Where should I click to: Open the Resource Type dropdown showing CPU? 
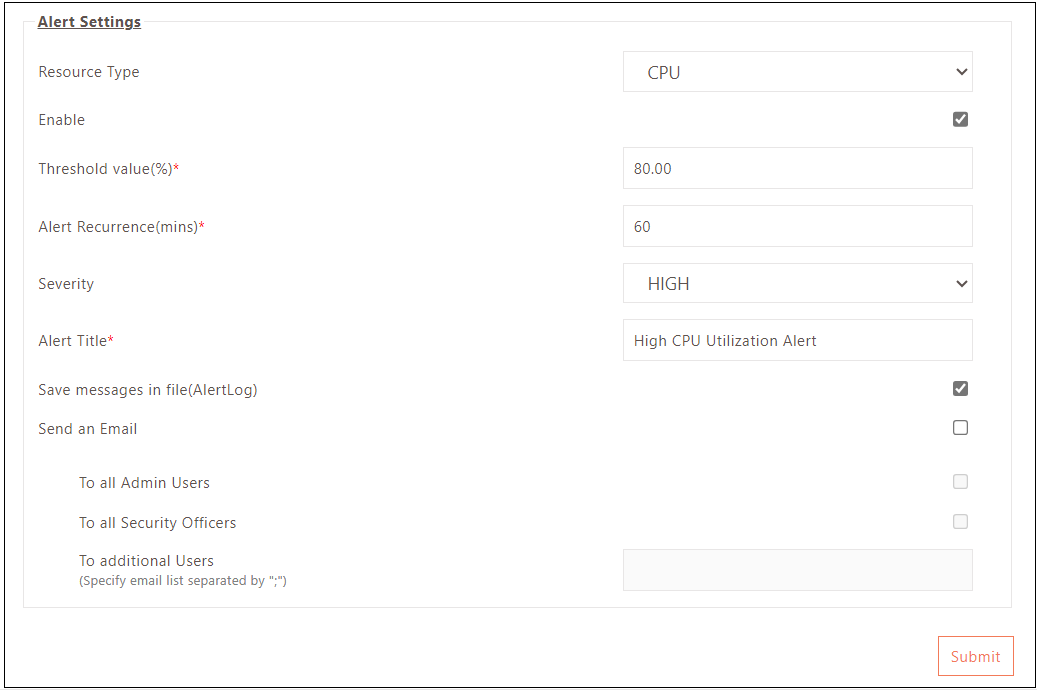pos(797,72)
